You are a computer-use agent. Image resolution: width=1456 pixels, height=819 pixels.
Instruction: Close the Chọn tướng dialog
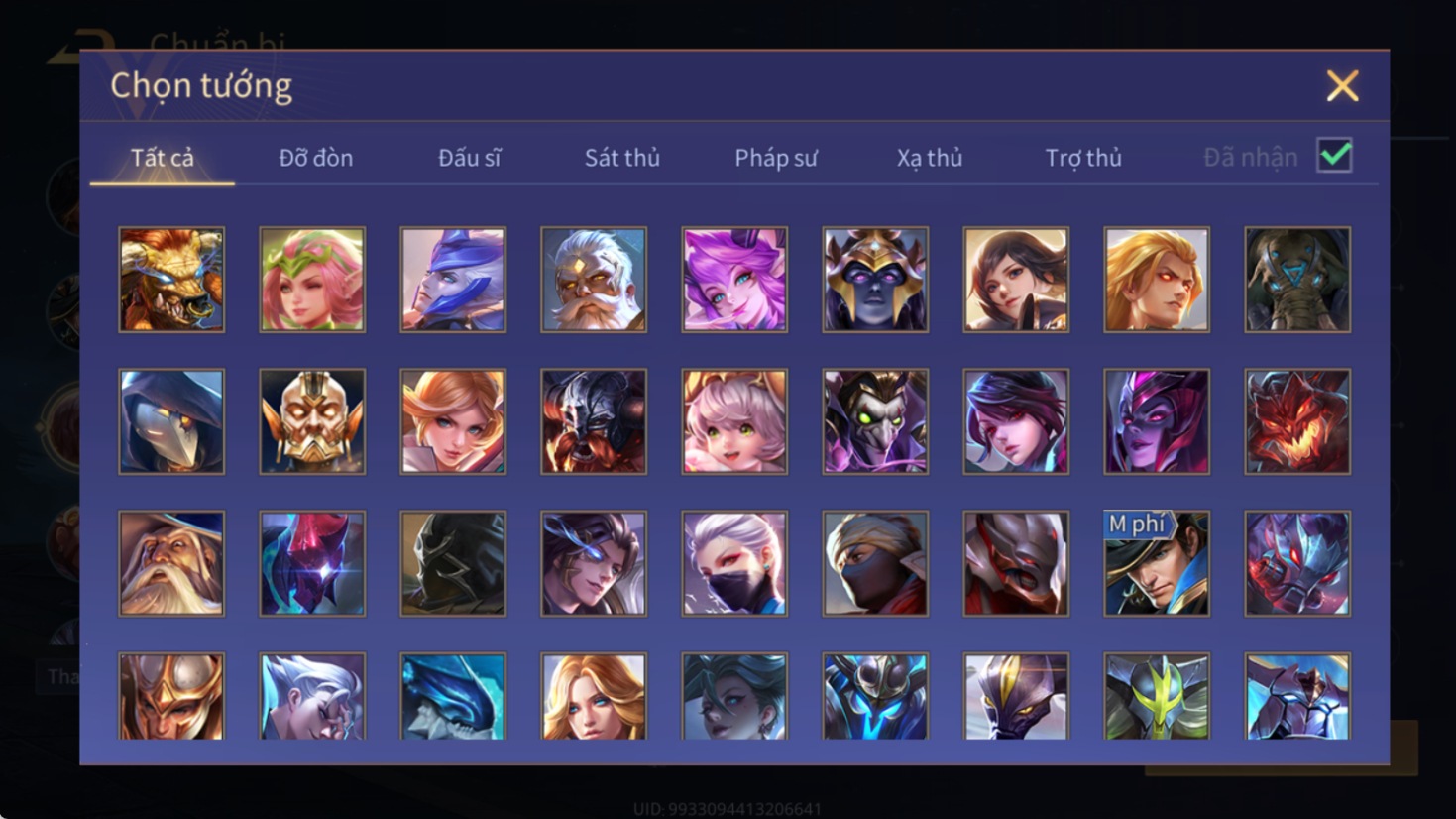(x=1342, y=86)
